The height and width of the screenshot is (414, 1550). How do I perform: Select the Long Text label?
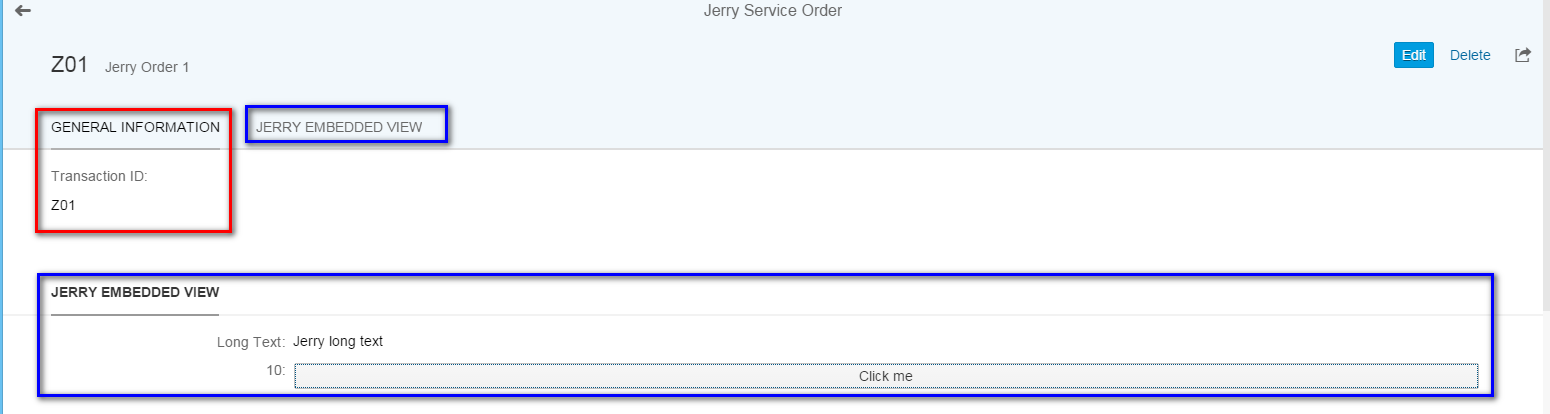[x=251, y=342]
